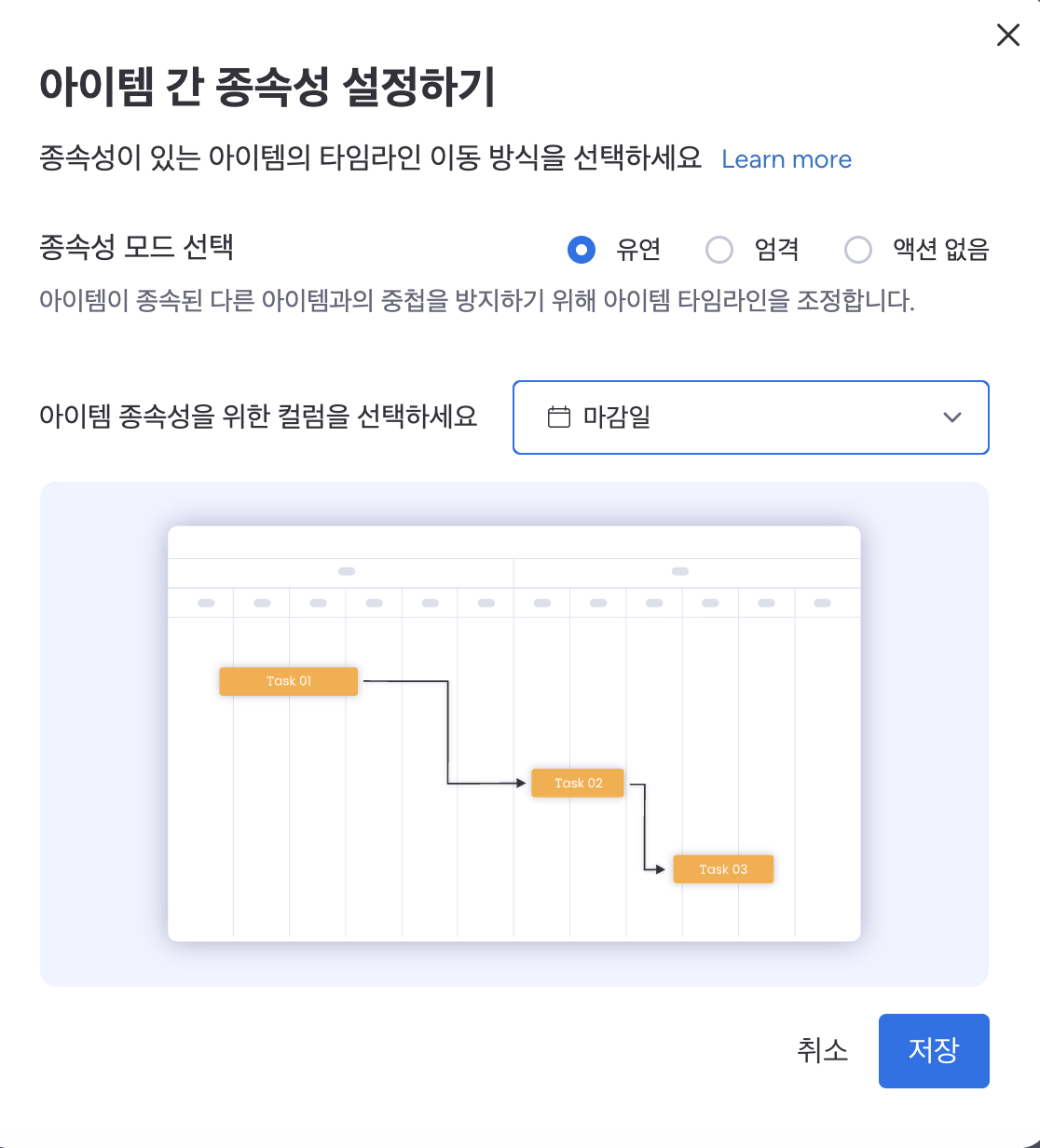The image size is (1040, 1148).
Task: Click the 아이템 간 종속성 설정하기 heading
Action: tap(267, 87)
